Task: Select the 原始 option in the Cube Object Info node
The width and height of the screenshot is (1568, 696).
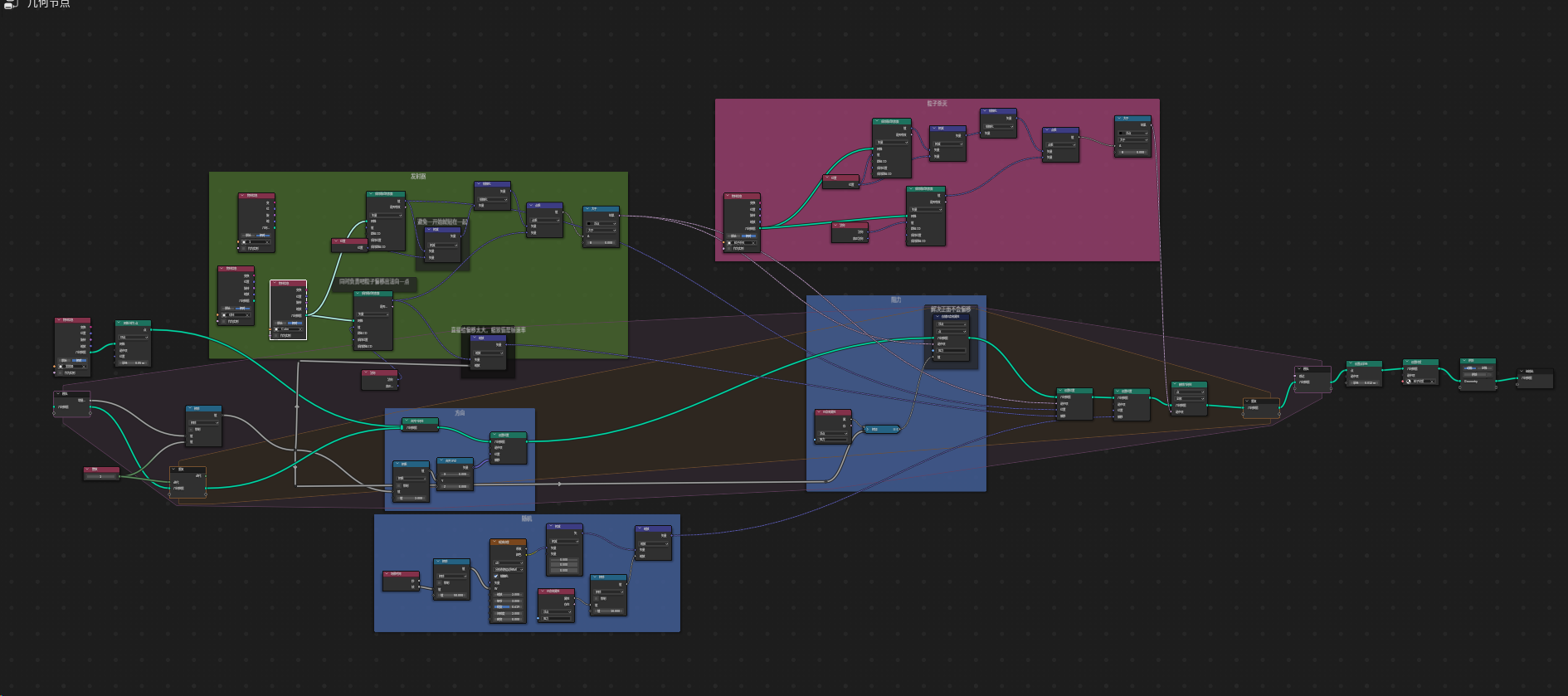Action: point(281,323)
